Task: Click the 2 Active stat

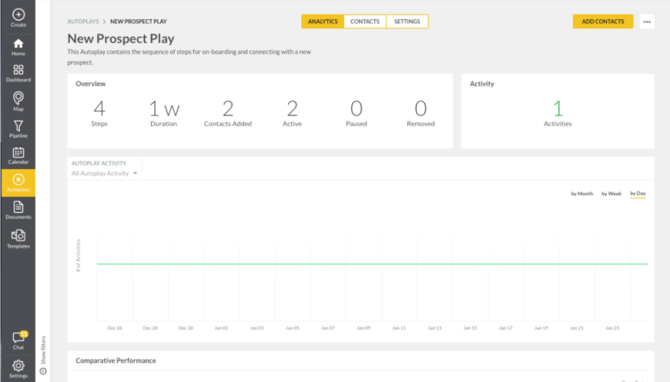Action: 292,113
